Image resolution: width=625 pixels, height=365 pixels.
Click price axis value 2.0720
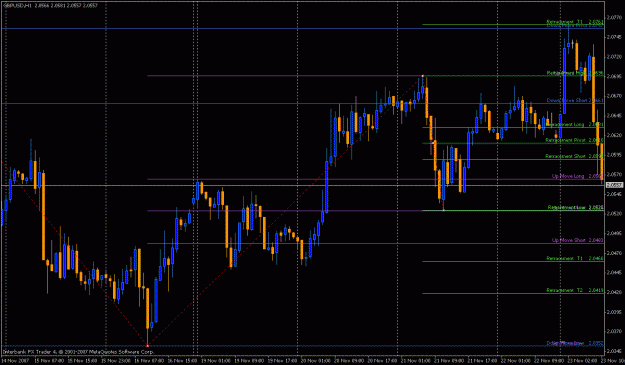point(614,57)
